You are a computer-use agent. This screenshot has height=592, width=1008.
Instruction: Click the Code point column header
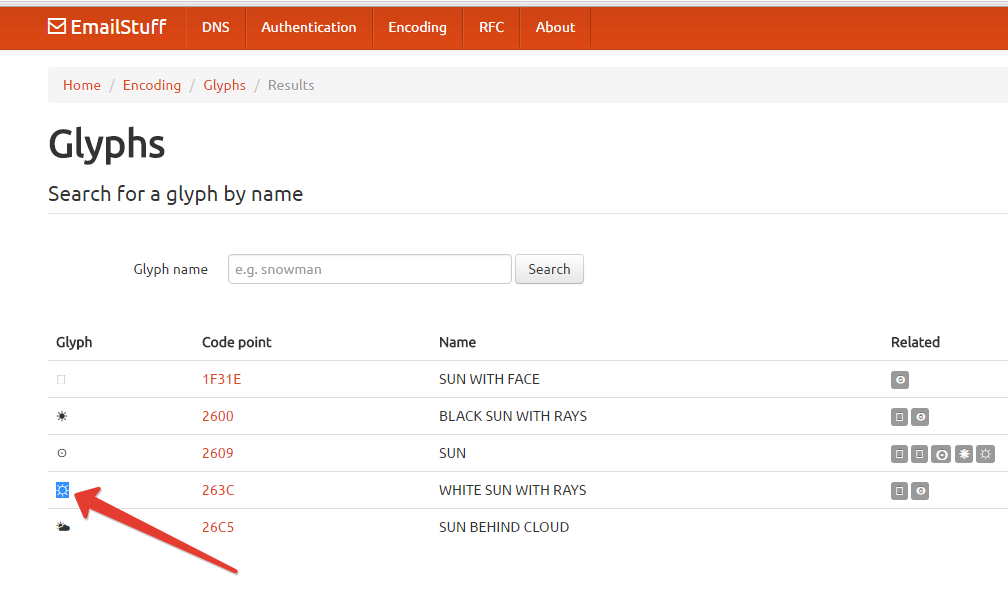click(x=237, y=342)
